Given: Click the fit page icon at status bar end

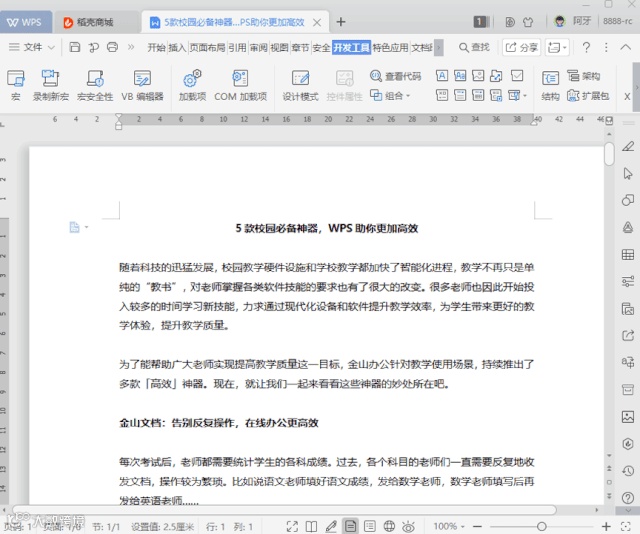Looking at the screenshot, I should (626, 526).
